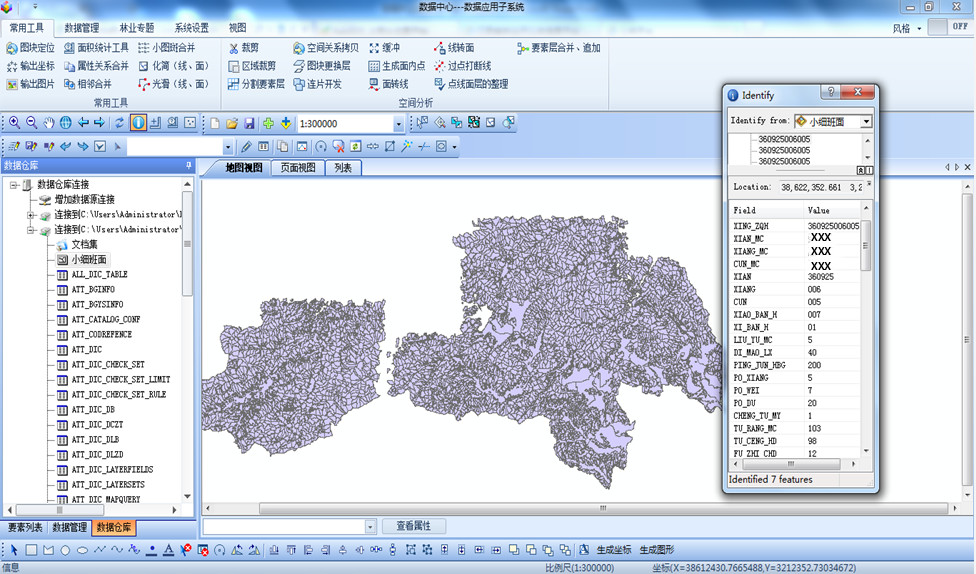Click the 缓冲 buffer tool
Viewport: 976px width, 574px height.
[384, 47]
